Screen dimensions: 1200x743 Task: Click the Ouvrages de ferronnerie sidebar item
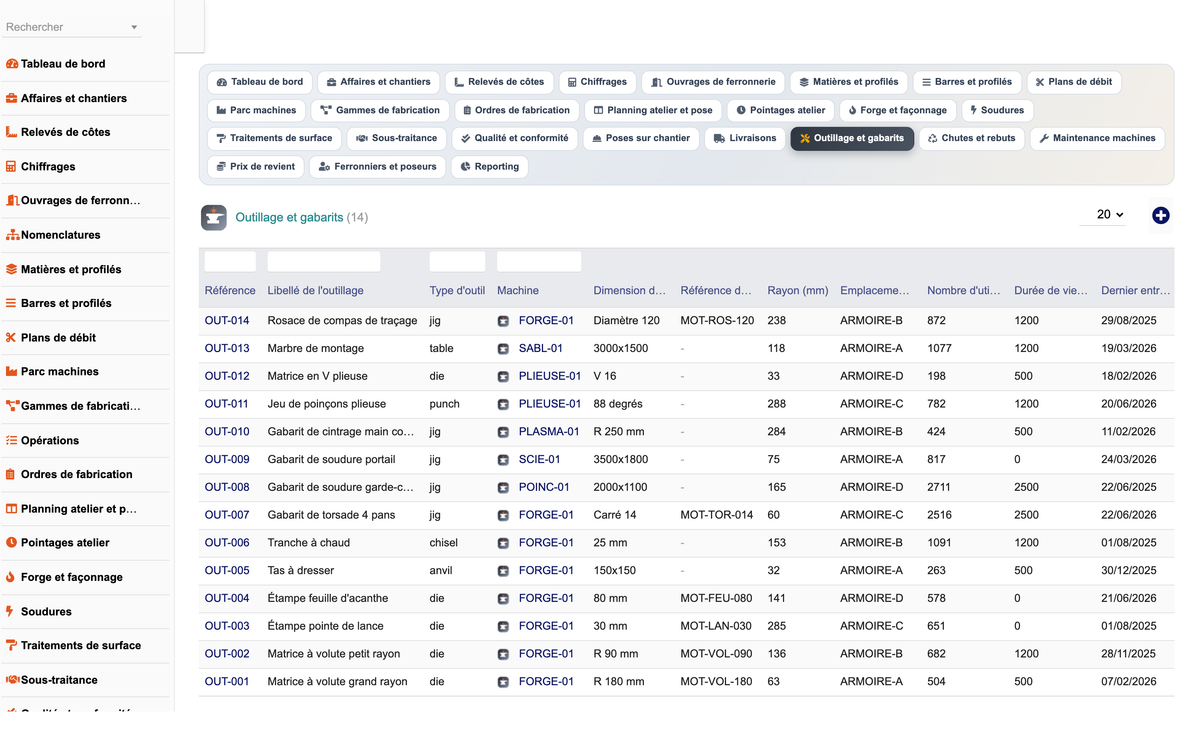[84, 201]
